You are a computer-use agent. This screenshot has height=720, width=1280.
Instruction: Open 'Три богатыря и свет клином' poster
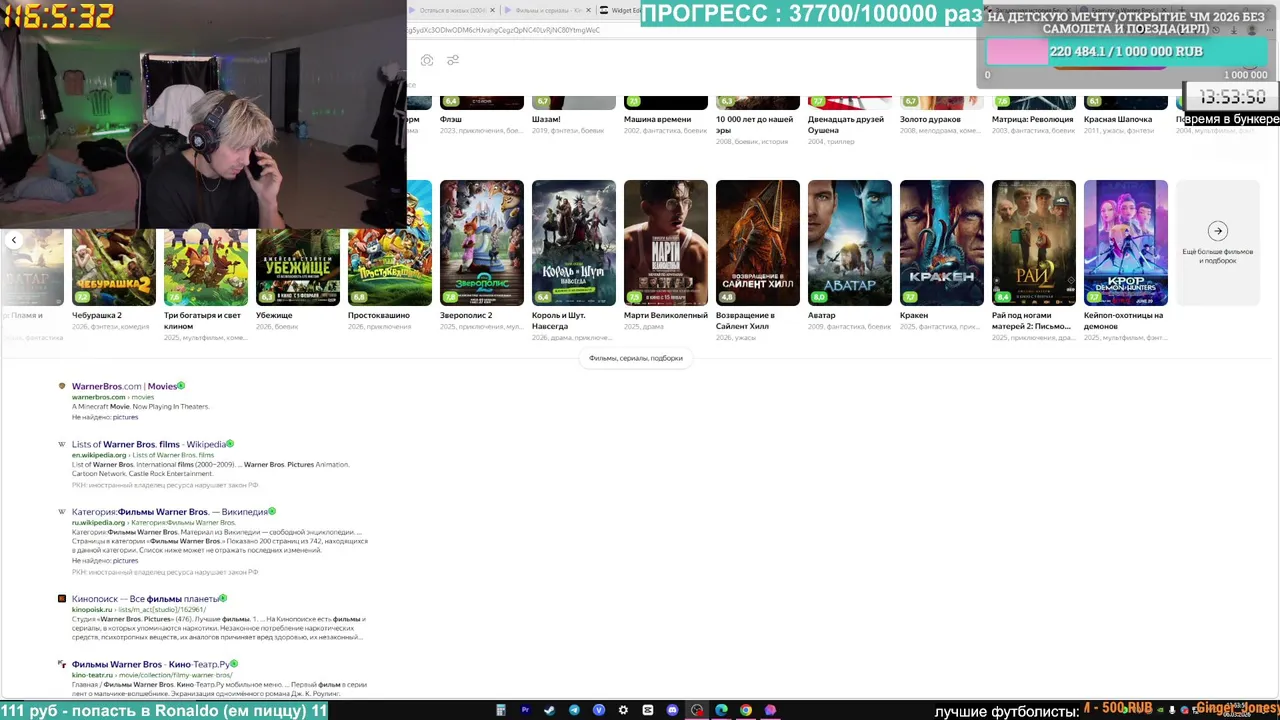(x=206, y=267)
